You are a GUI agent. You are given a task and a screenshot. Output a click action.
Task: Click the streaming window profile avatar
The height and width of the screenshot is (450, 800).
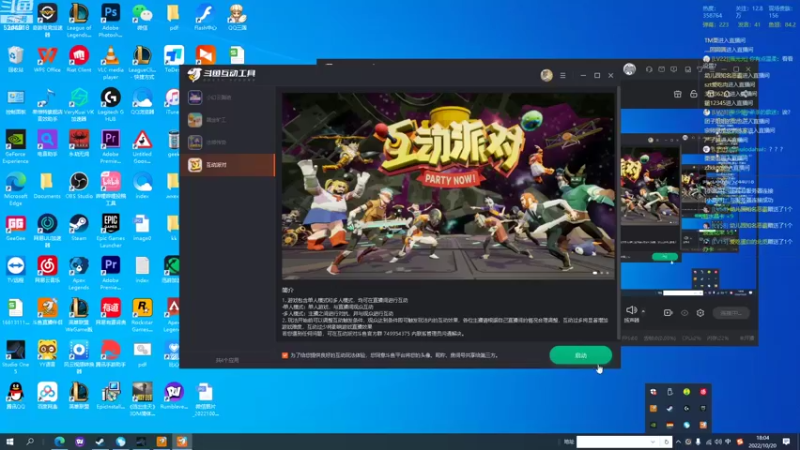(x=629, y=69)
